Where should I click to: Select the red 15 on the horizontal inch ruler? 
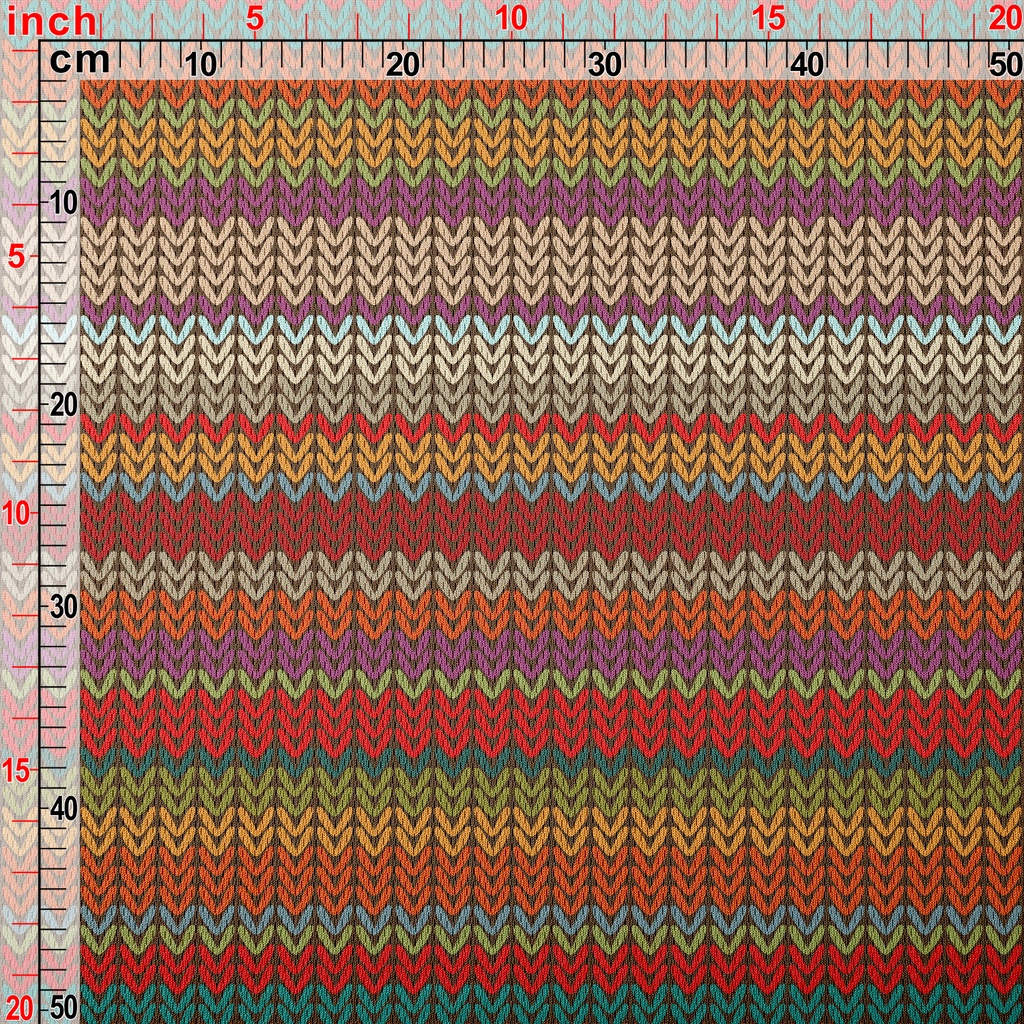pyautogui.click(x=769, y=20)
